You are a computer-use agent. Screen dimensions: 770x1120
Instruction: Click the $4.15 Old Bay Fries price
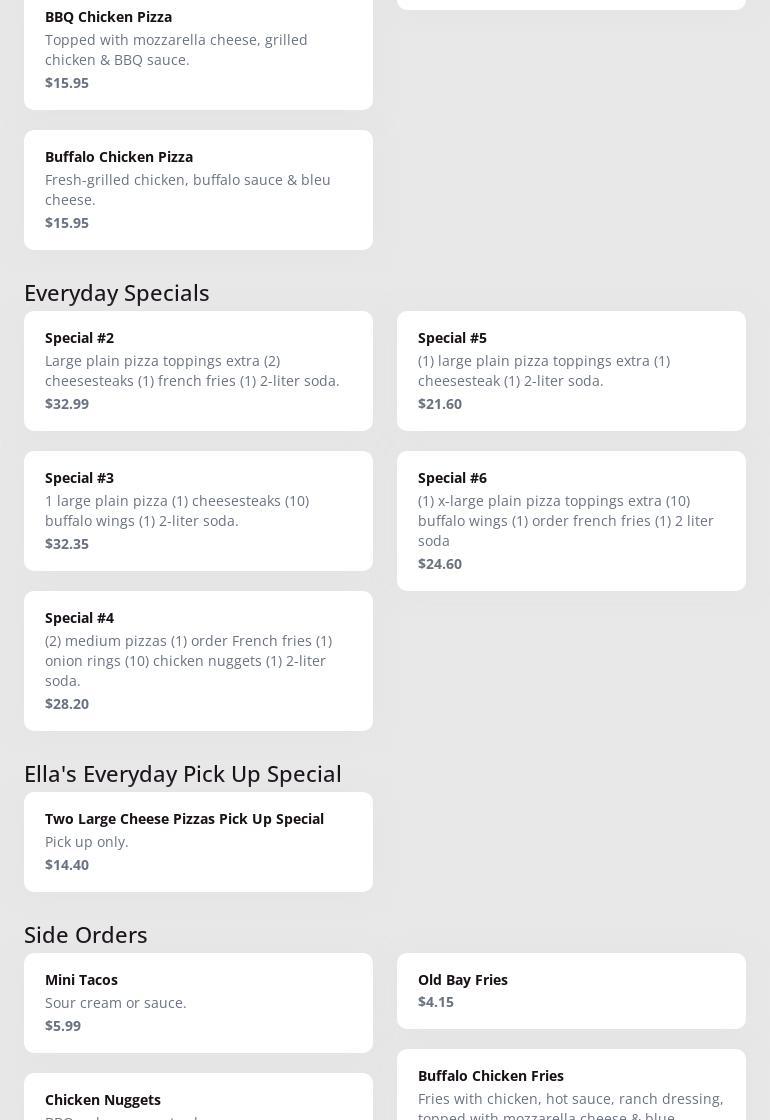(436, 1002)
